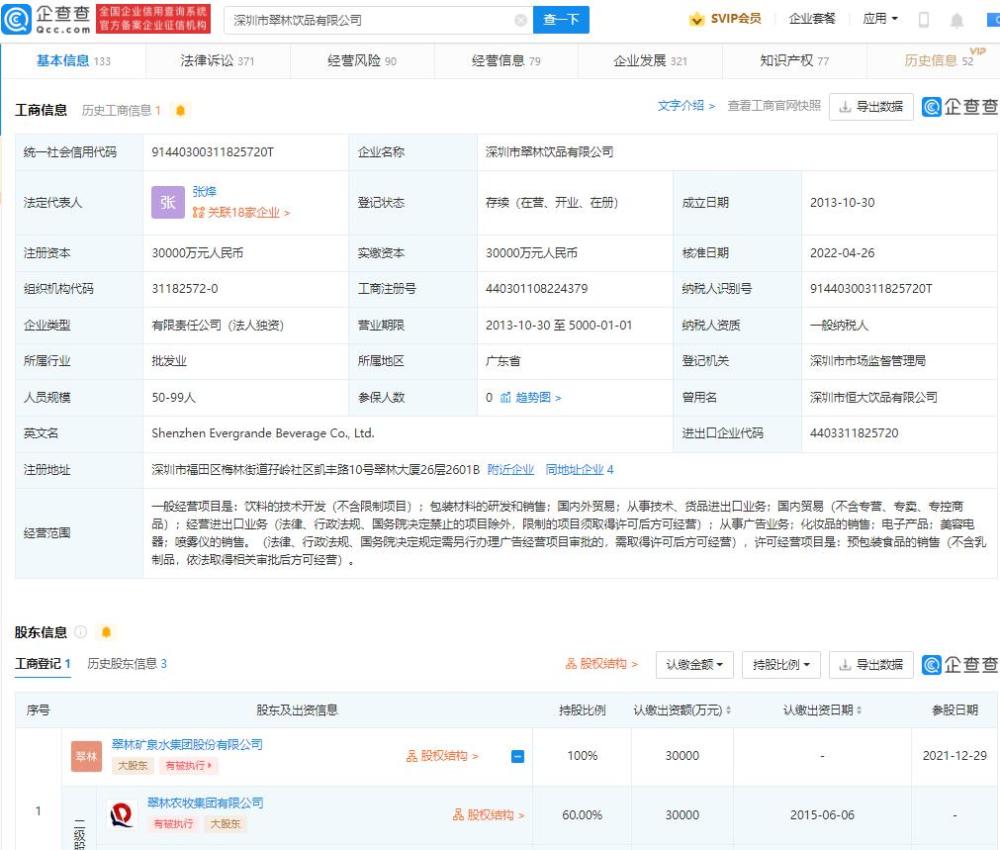Switch to 基本信息 tab

(73, 61)
